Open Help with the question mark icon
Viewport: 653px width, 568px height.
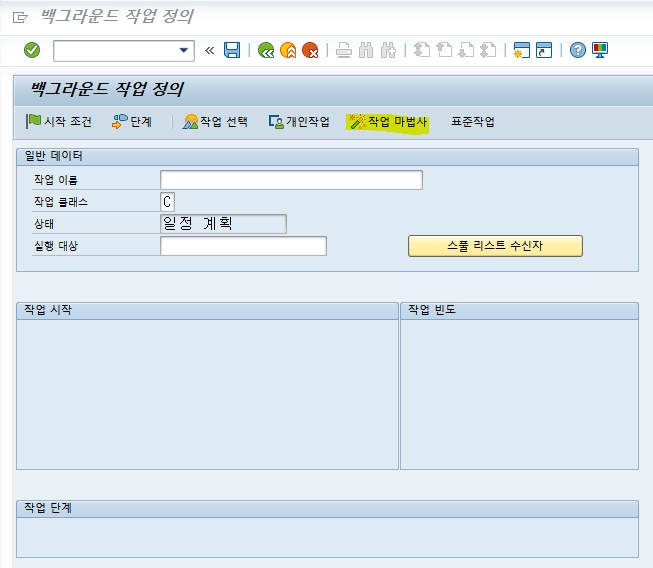pos(578,50)
